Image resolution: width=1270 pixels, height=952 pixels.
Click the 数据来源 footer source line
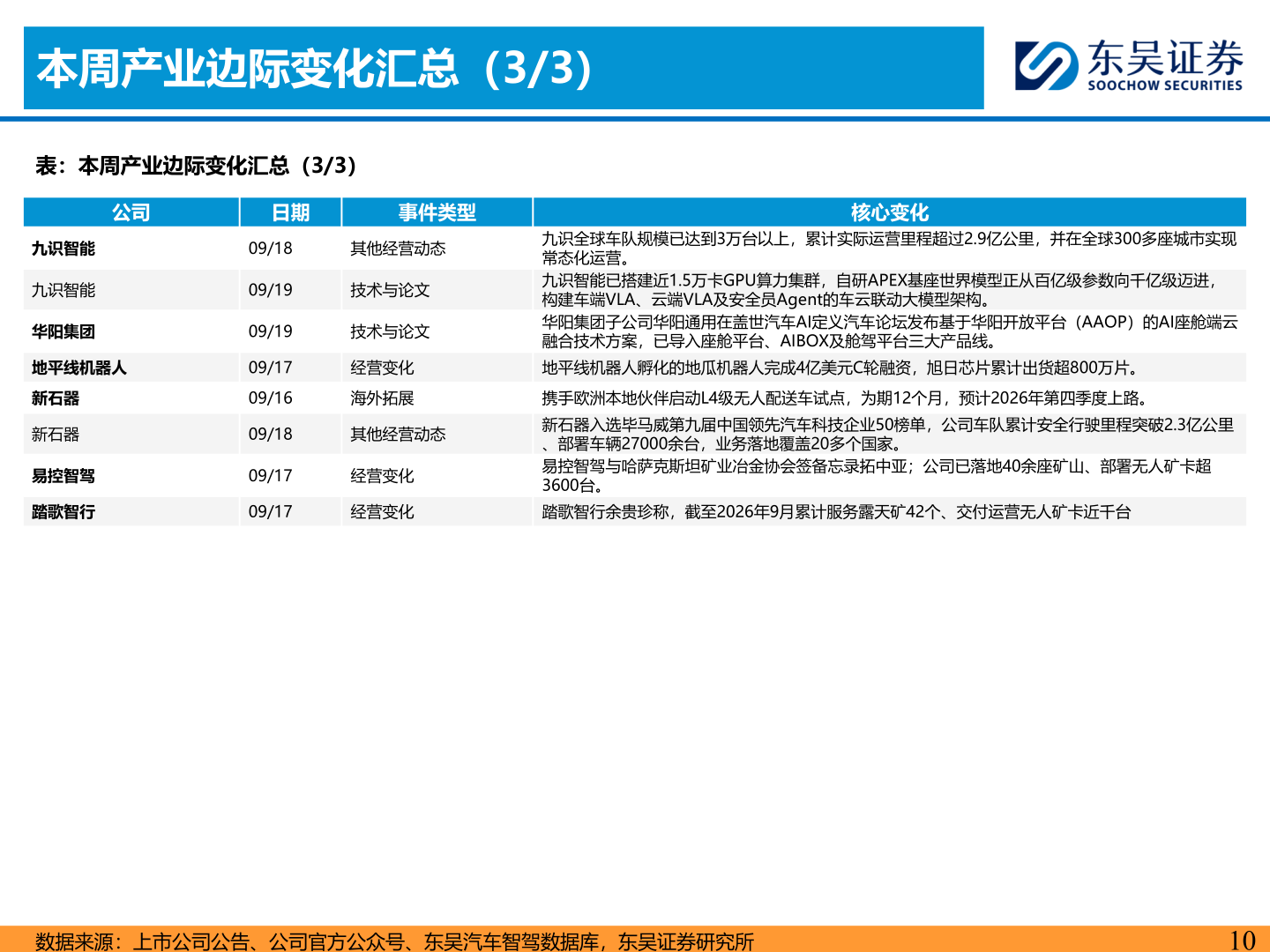click(395, 941)
